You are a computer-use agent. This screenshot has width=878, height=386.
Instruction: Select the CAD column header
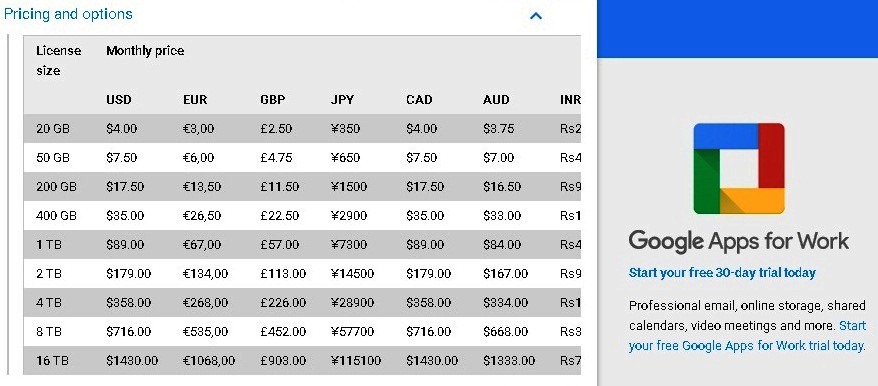coord(419,100)
